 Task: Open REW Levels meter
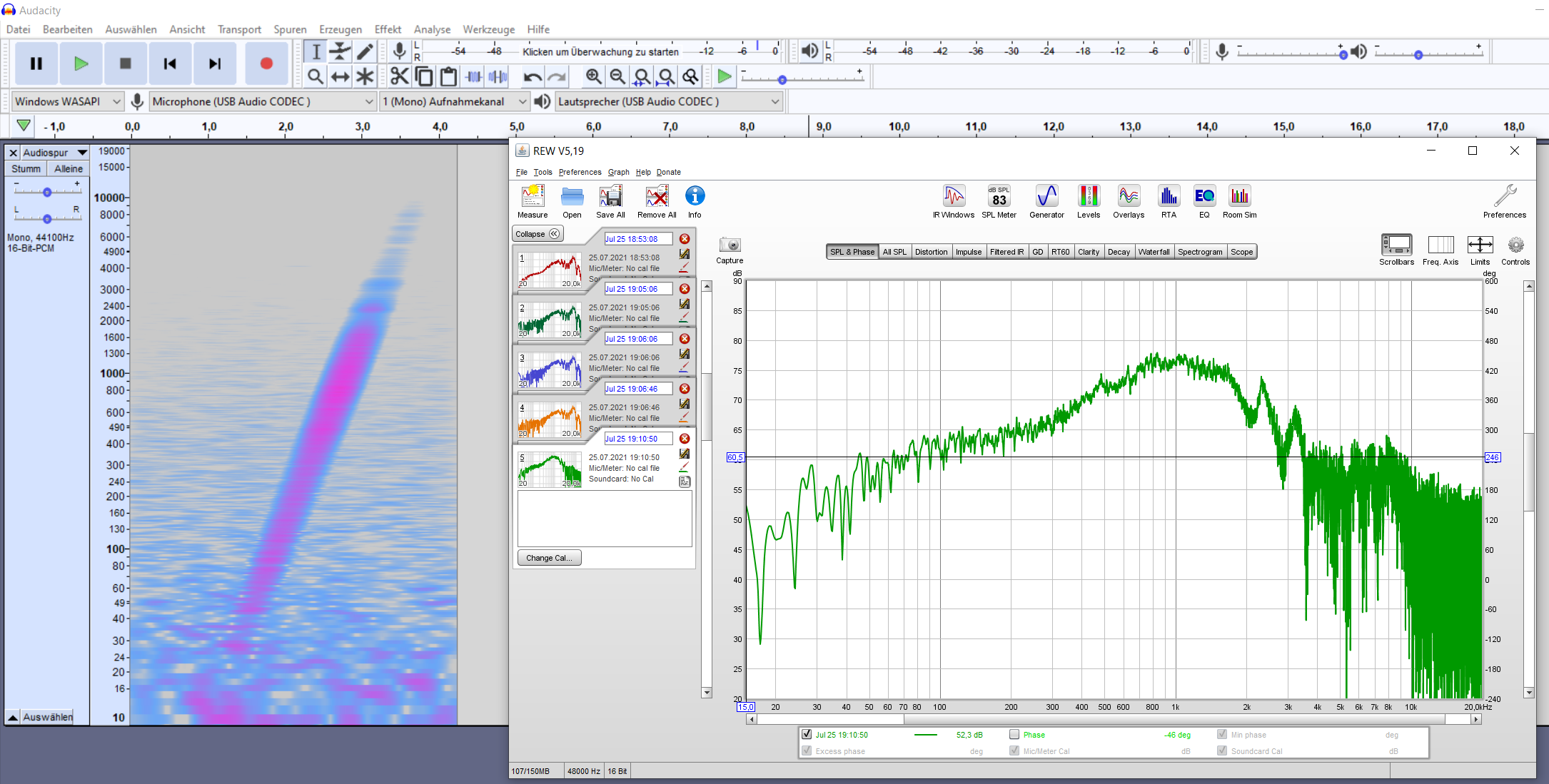pyautogui.click(x=1089, y=202)
